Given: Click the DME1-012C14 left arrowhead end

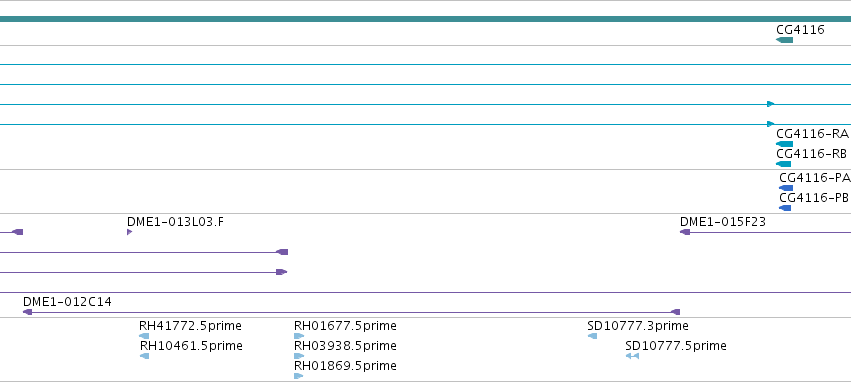Looking at the screenshot, I should click(28, 312).
